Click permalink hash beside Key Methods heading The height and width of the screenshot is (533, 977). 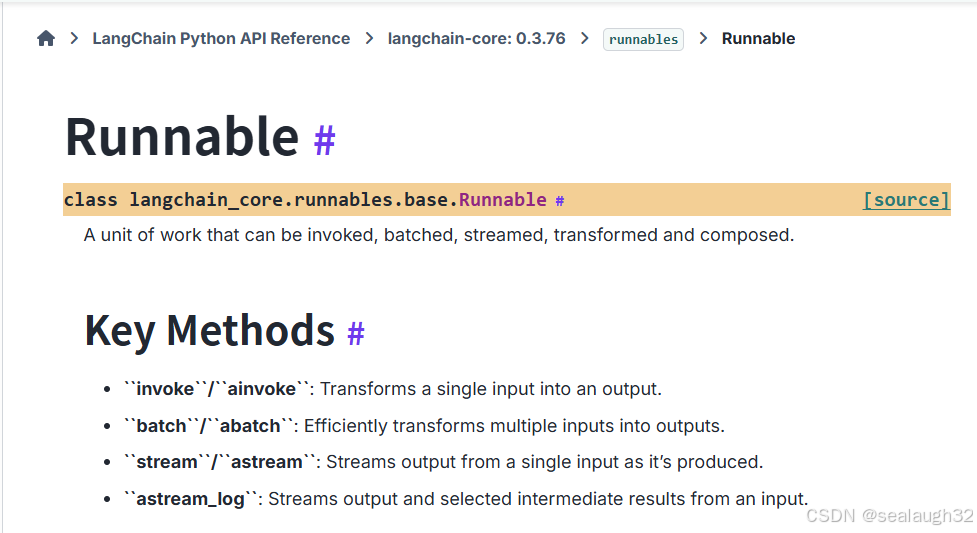click(356, 334)
